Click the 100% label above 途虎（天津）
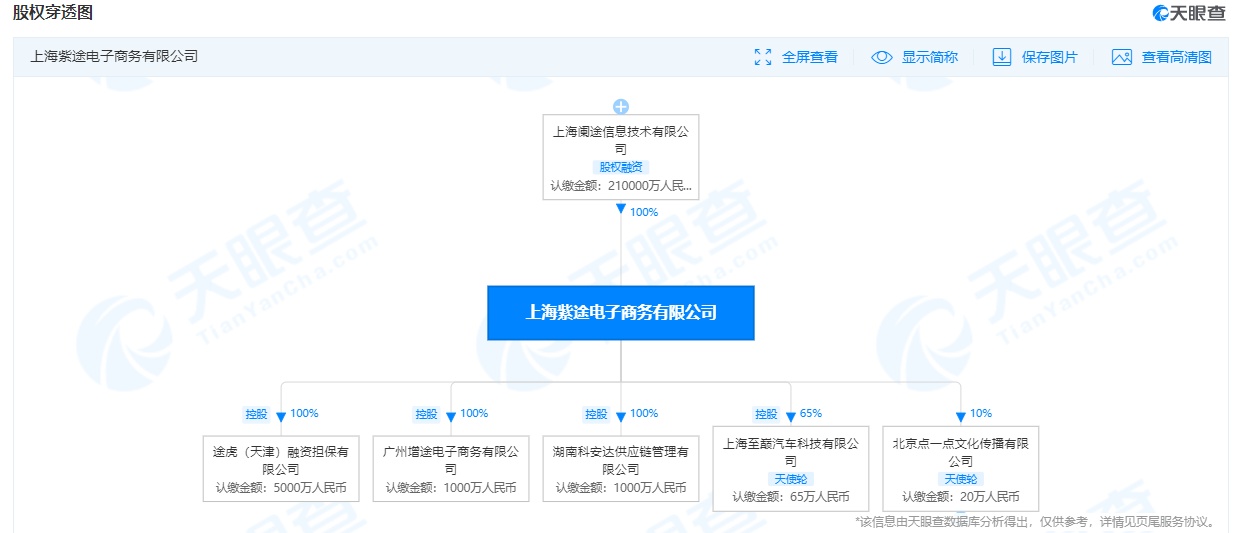This screenshot has width=1239, height=533. [x=304, y=413]
